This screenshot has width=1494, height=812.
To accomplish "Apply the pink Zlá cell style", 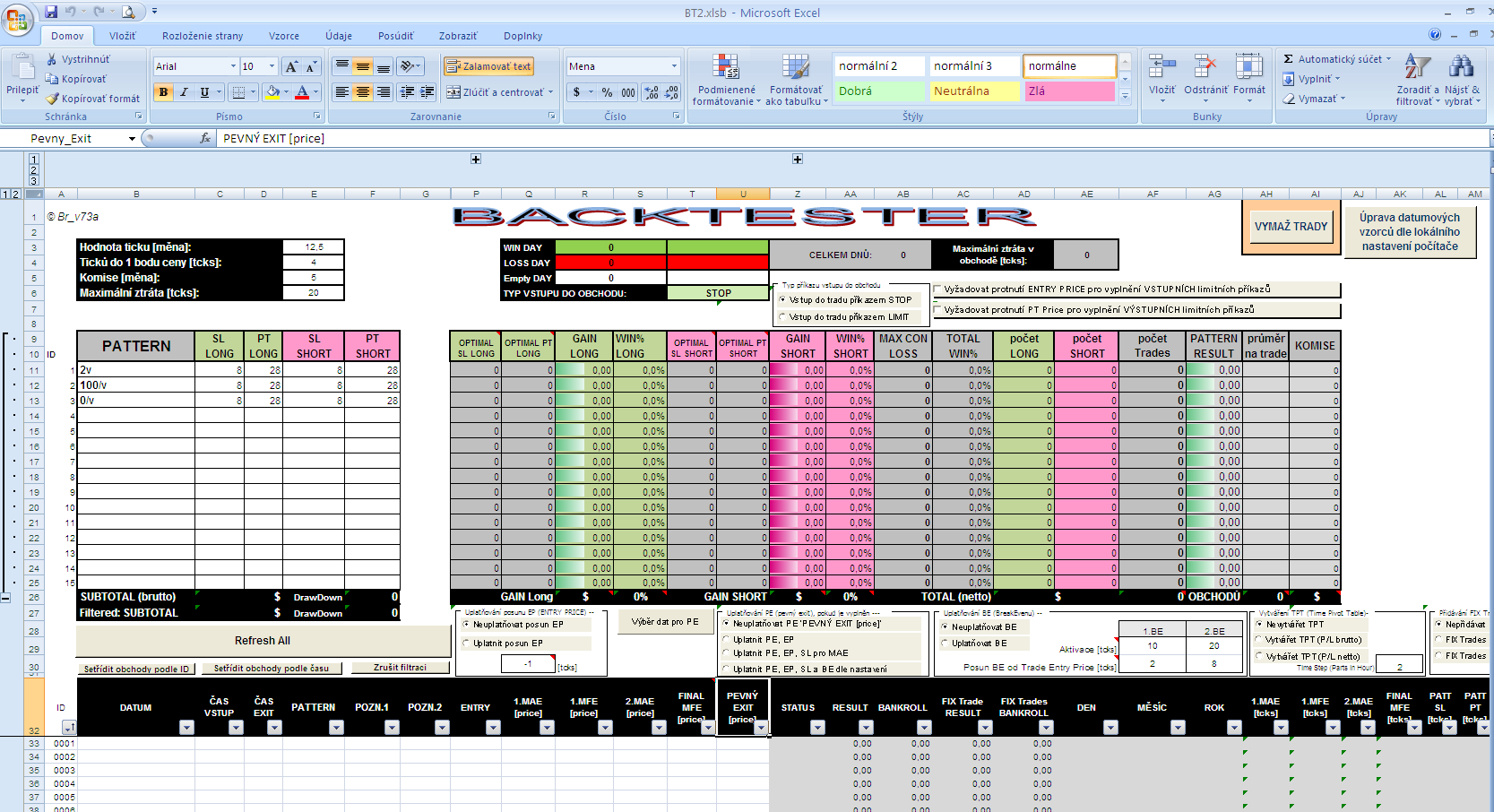I will [1069, 91].
